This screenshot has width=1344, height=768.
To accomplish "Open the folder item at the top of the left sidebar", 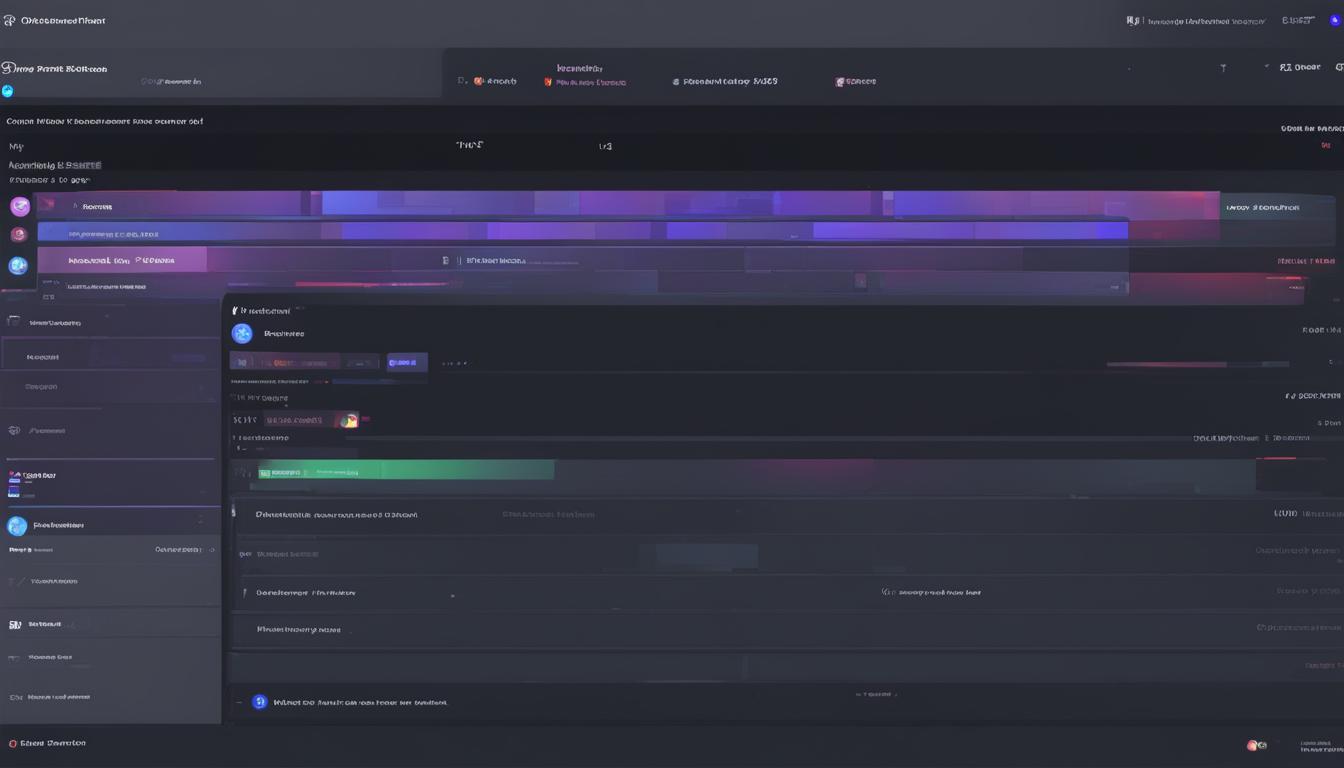I will (x=14, y=322).
